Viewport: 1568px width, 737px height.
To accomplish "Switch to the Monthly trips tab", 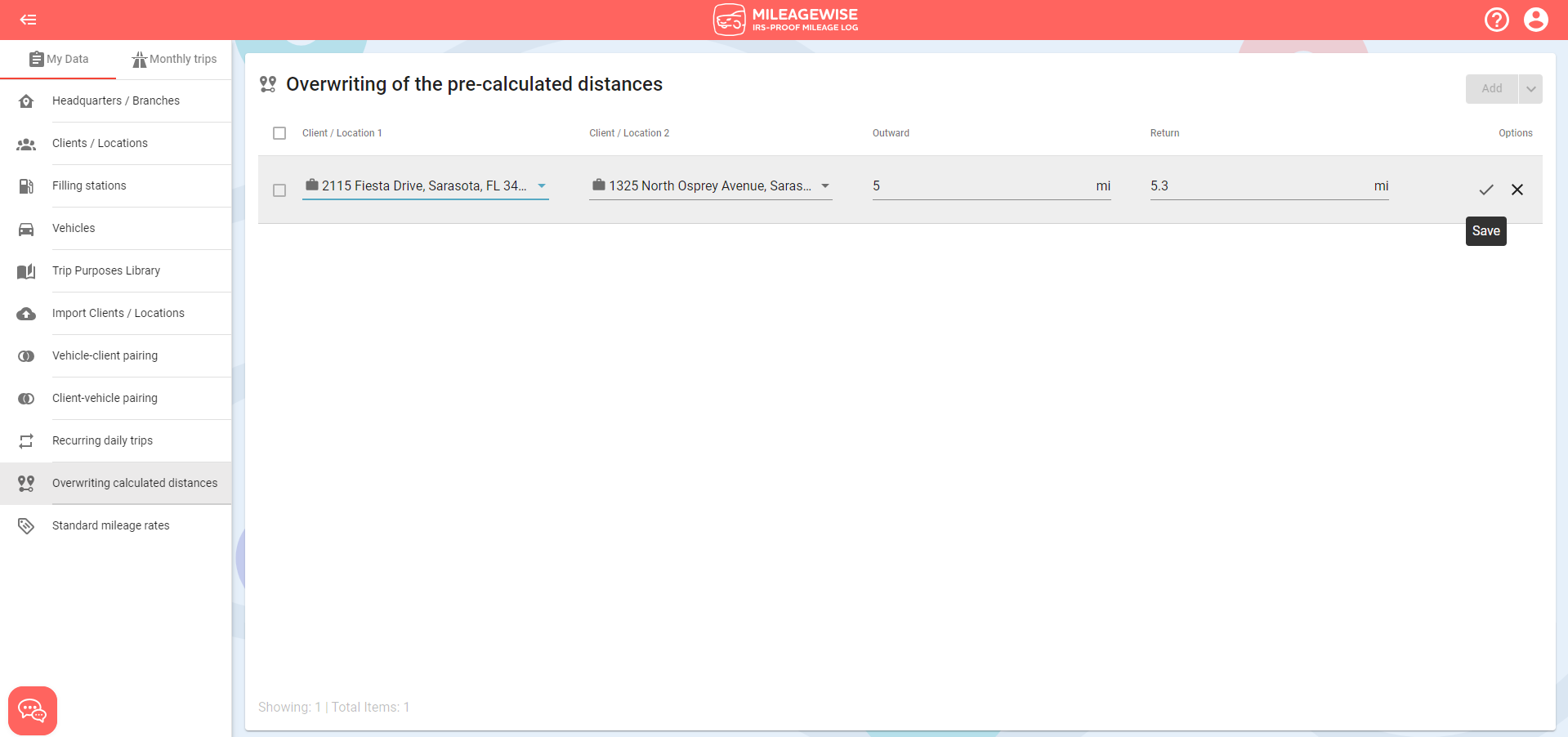I will coord(175,60).
